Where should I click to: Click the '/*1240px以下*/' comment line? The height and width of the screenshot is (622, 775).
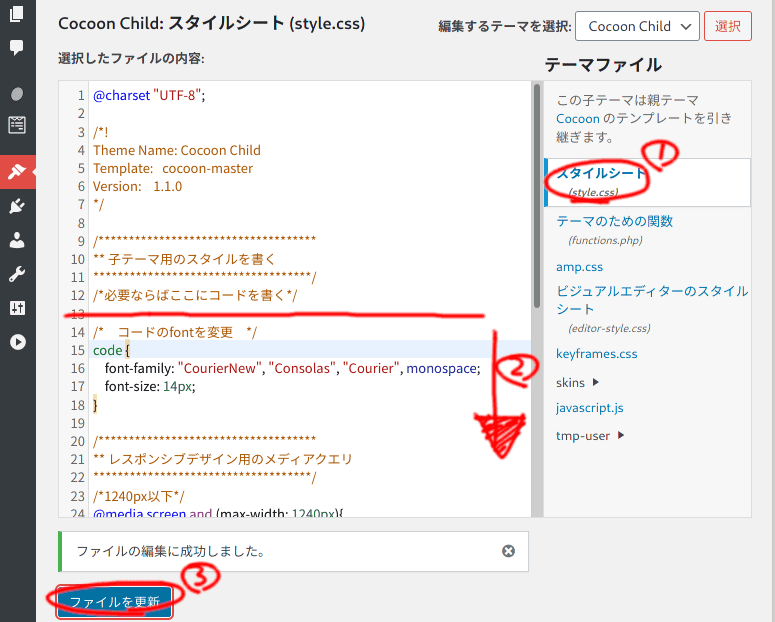[138, 496]
